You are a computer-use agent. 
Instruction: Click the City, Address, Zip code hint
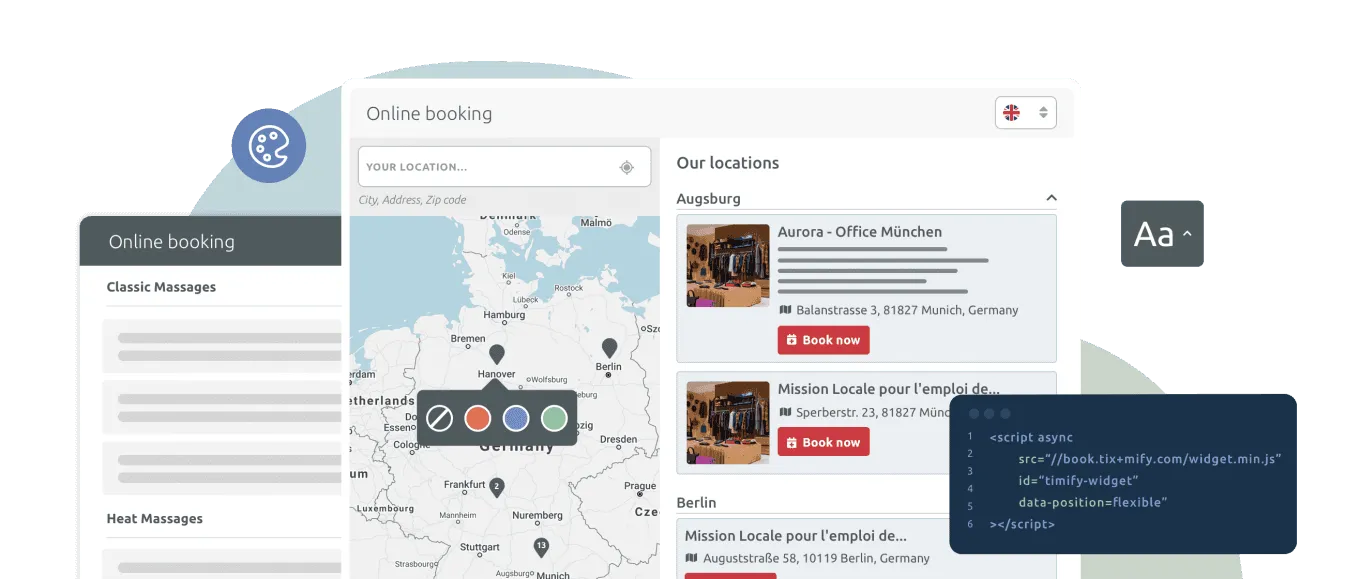[412, 200]
